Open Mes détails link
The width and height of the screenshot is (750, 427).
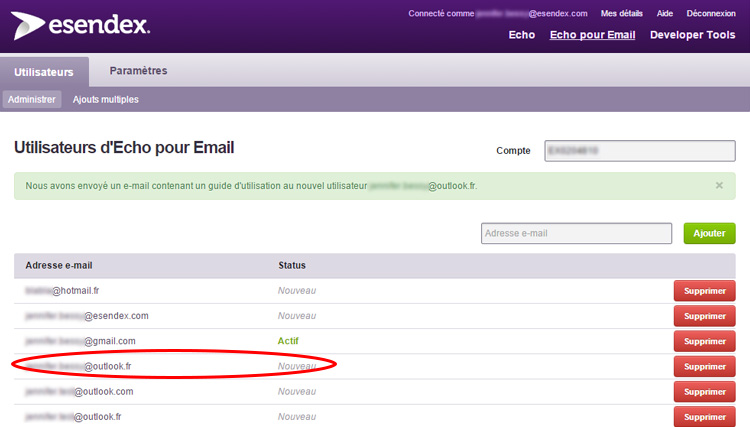point(622,13)
